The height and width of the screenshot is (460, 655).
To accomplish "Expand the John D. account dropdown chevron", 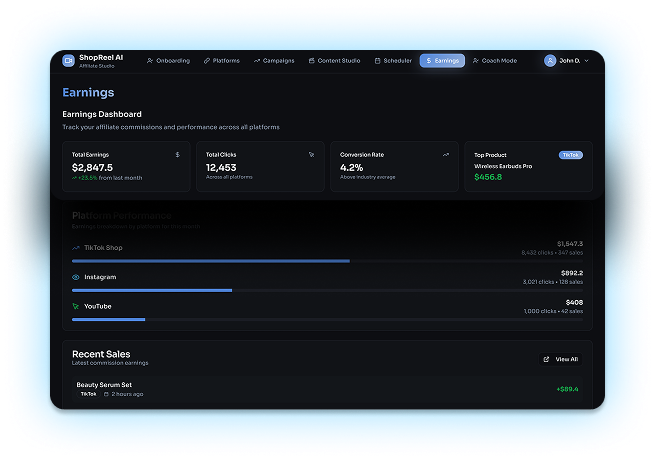I will (x=586, y=61).
